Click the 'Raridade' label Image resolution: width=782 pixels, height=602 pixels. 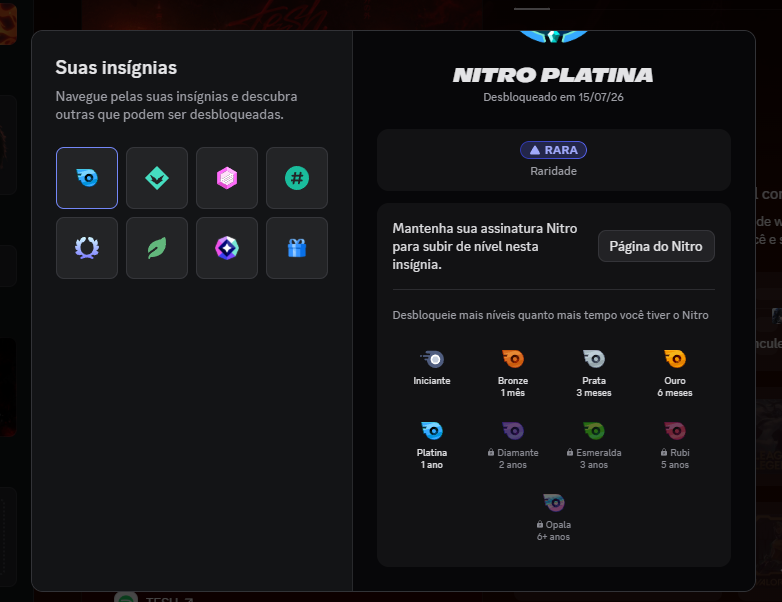coord(554,171)
